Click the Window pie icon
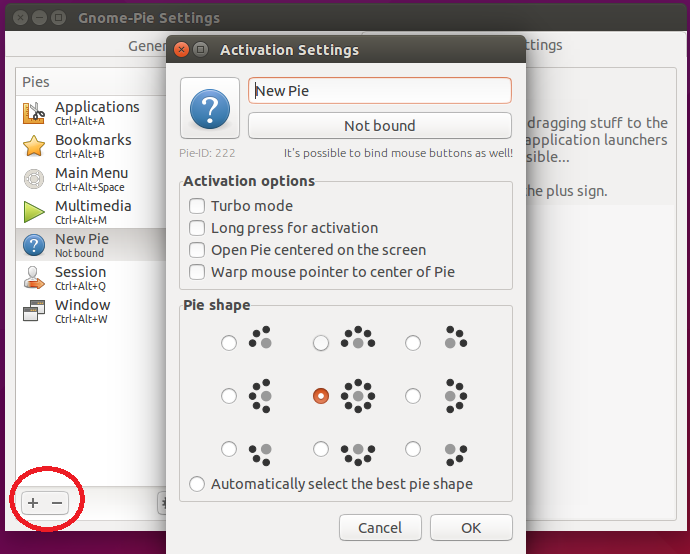690x554 pixels. pyautogui.click(x=34, y=311)
